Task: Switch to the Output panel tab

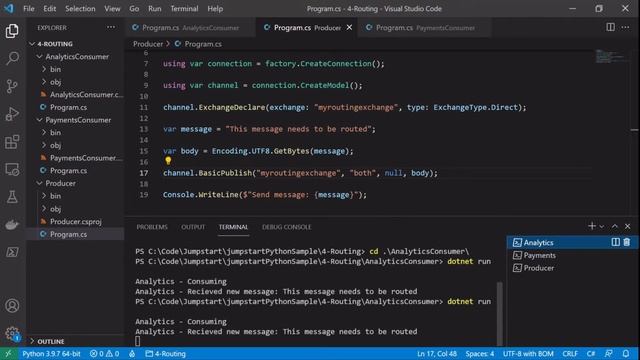Action: (193, 227)
